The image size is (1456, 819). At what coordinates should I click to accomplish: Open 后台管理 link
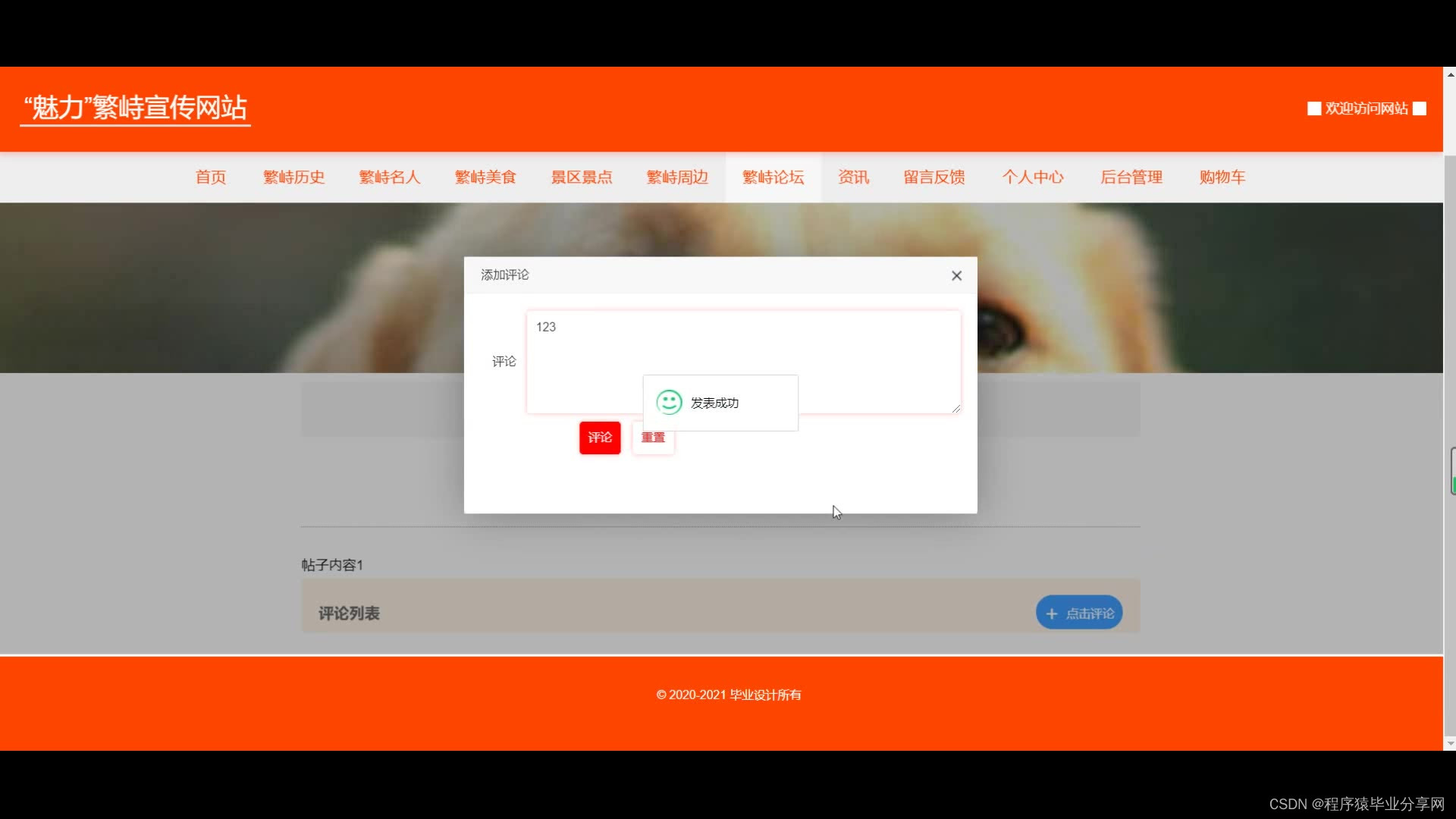click(x=1131, y=177)
